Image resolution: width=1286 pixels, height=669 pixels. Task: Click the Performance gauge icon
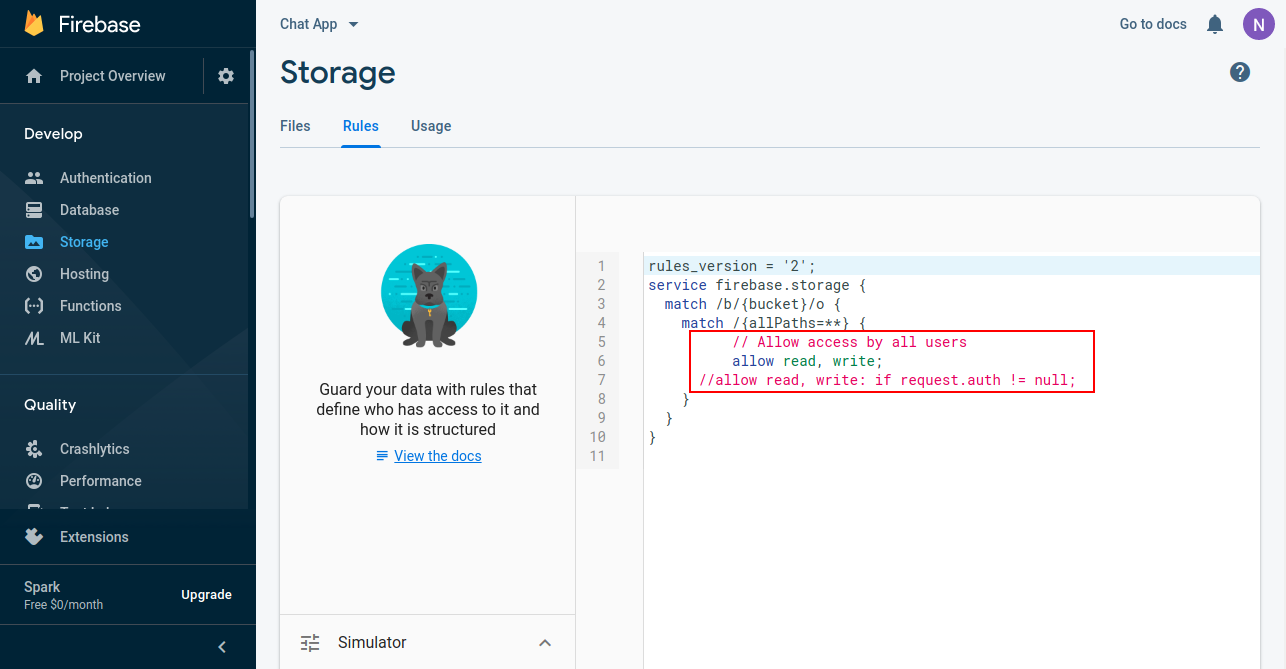pyautogui.click(x=34, y=481)
